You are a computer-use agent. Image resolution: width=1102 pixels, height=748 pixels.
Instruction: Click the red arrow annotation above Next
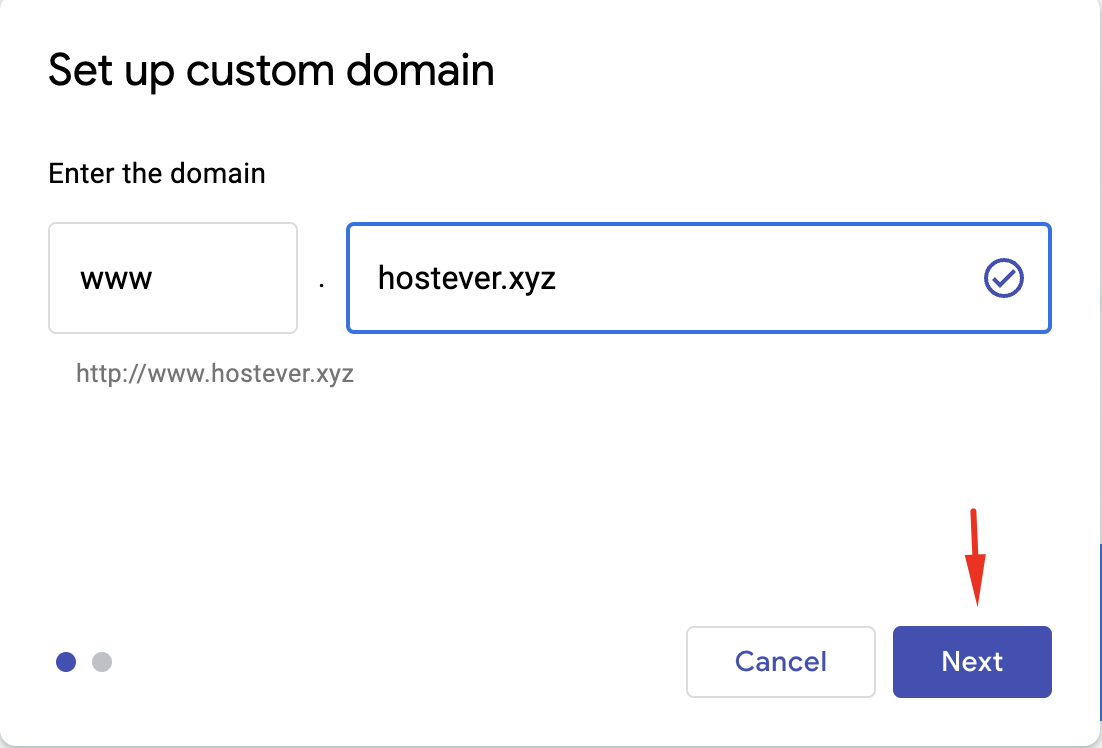(975, 557)
